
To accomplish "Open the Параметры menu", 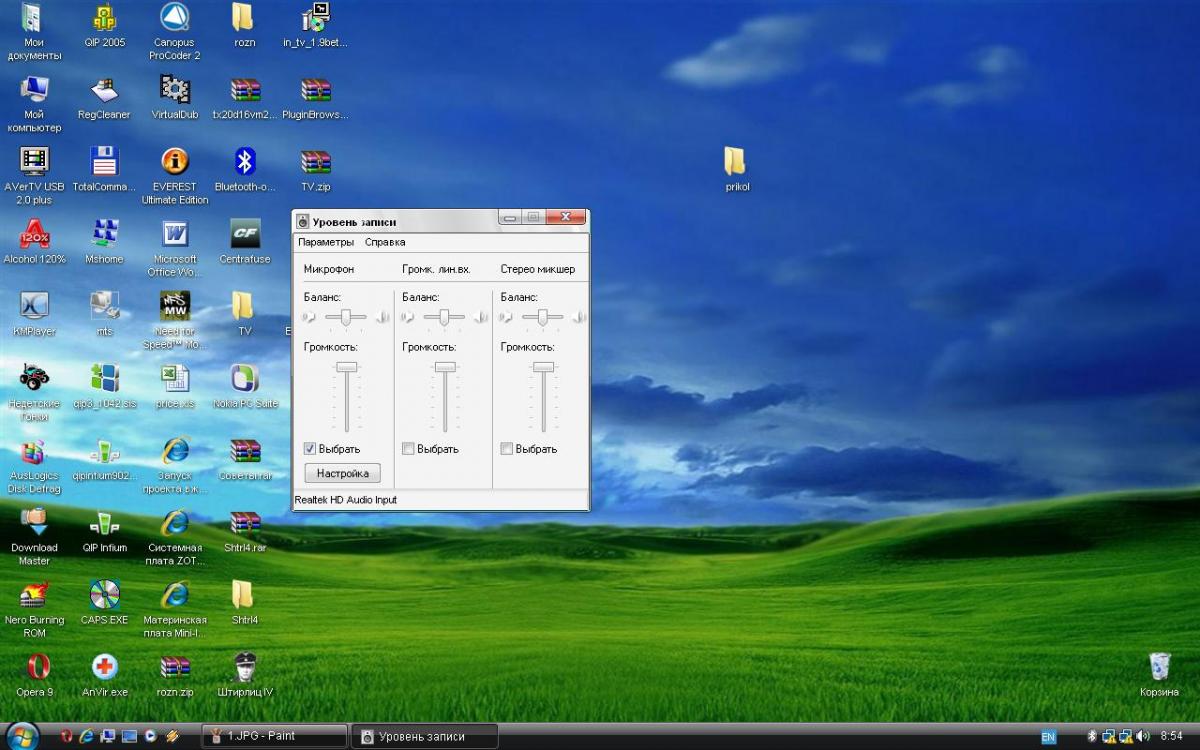I will coord(325,242).
